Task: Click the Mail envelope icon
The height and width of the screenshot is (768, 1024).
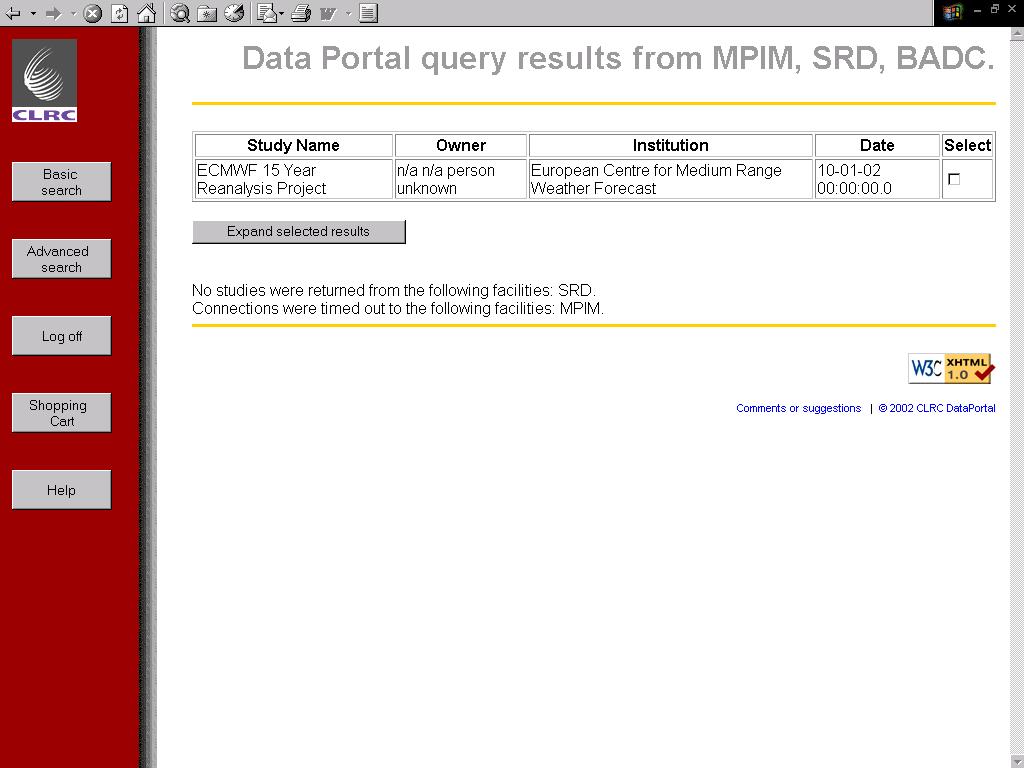Action: pyautogui.click(x=266, y=13)
